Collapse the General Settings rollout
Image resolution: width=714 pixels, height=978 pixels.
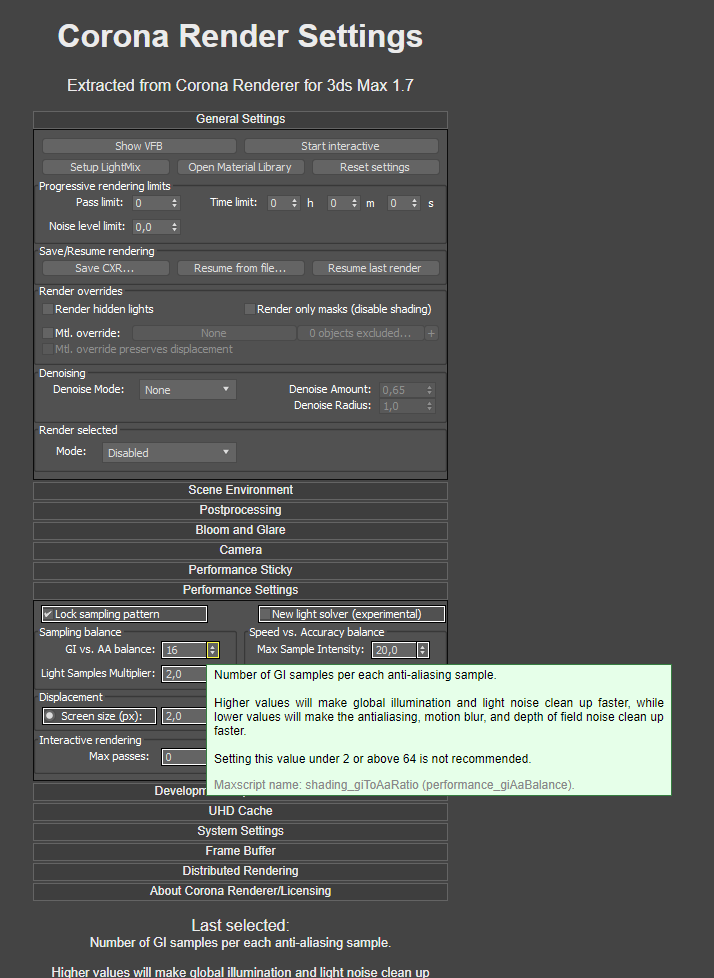[240, 119]
